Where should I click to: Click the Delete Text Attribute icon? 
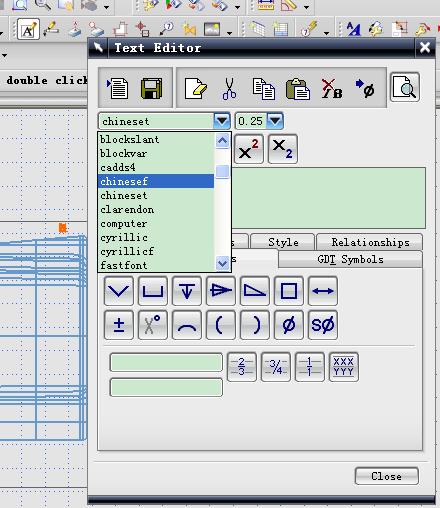tap(332, 89)
